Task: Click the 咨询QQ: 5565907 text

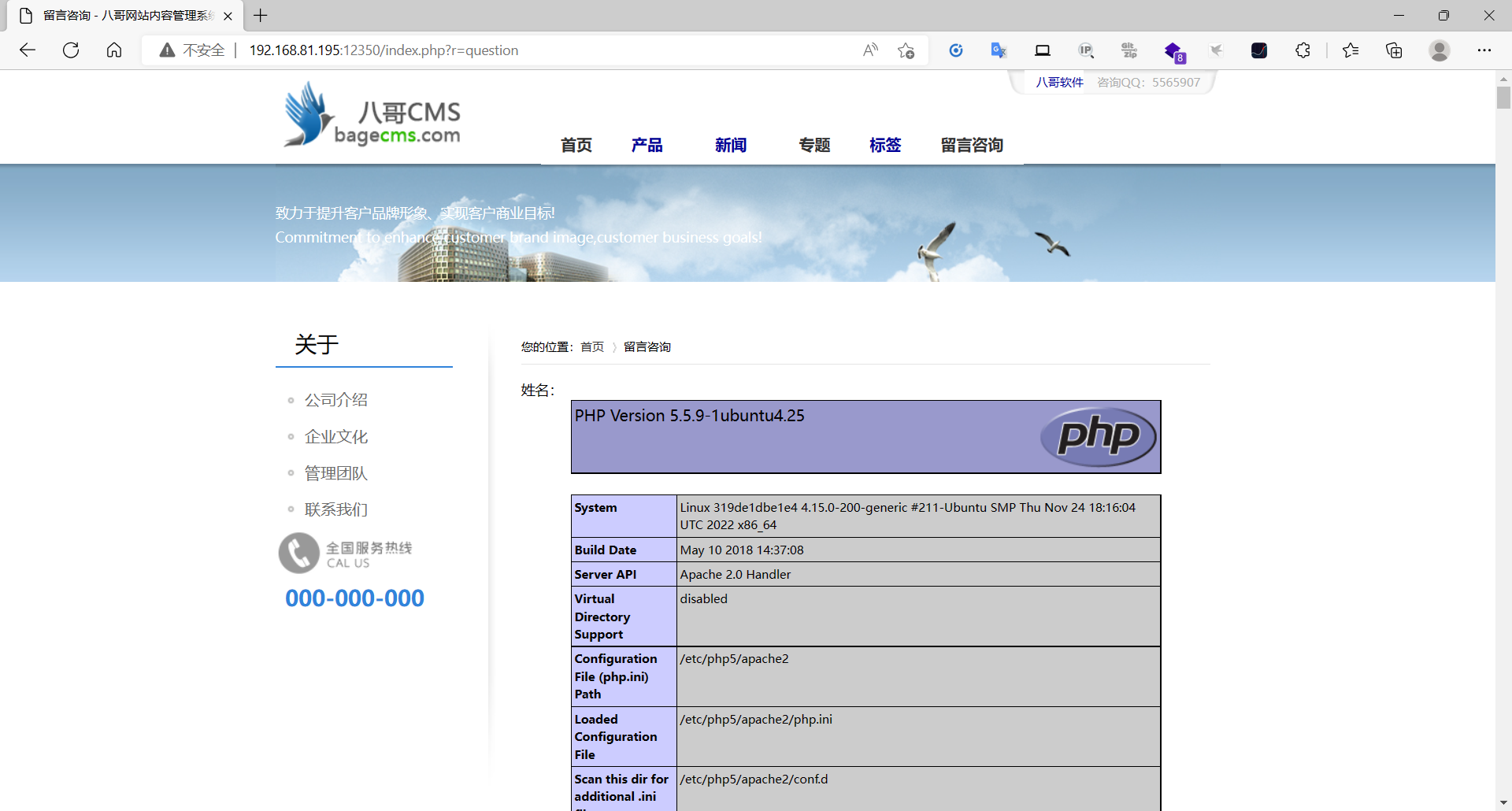Action: pyautogui.click(x=1148, y=82)
